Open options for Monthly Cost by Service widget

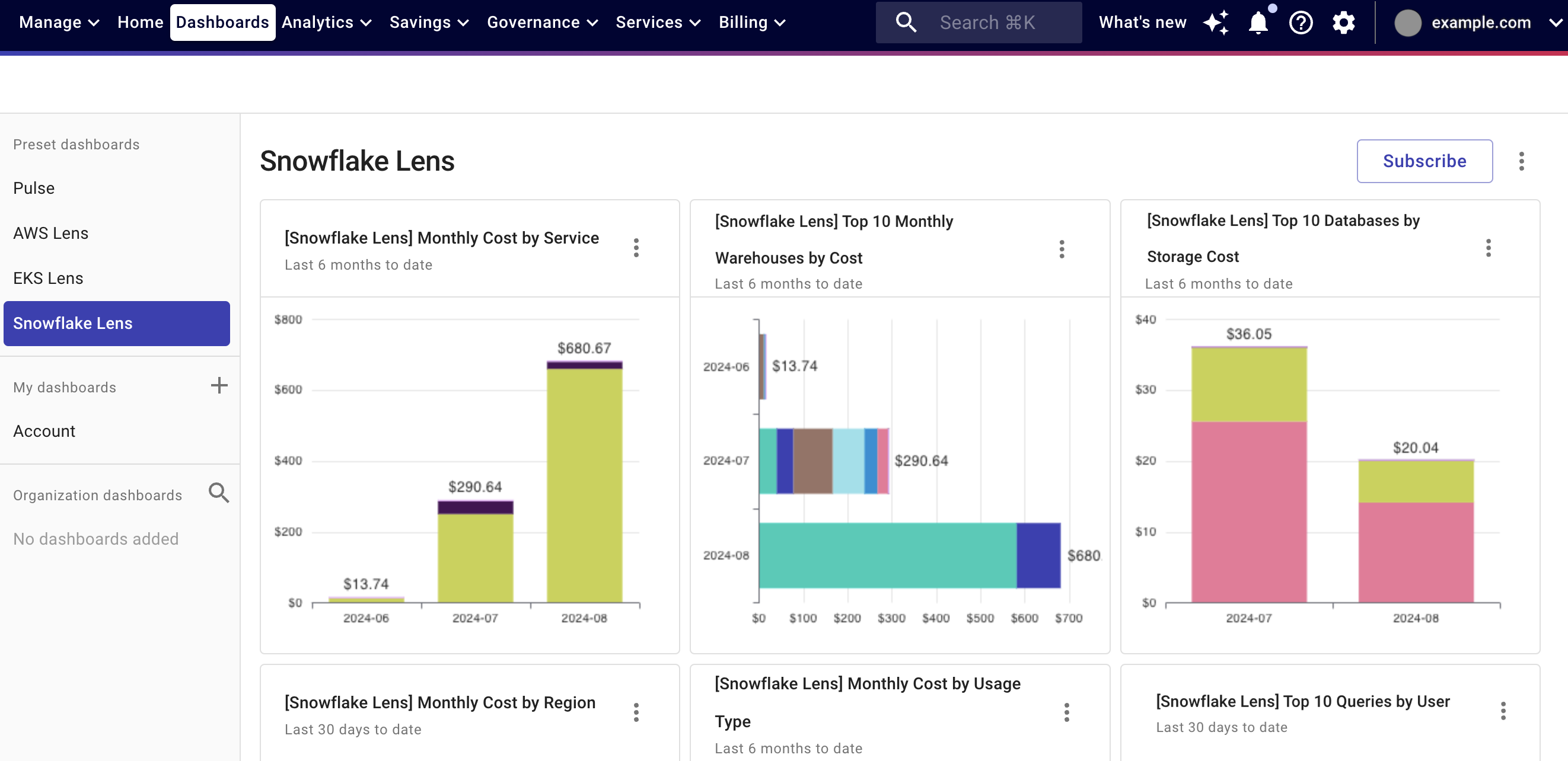coord(636,248)
